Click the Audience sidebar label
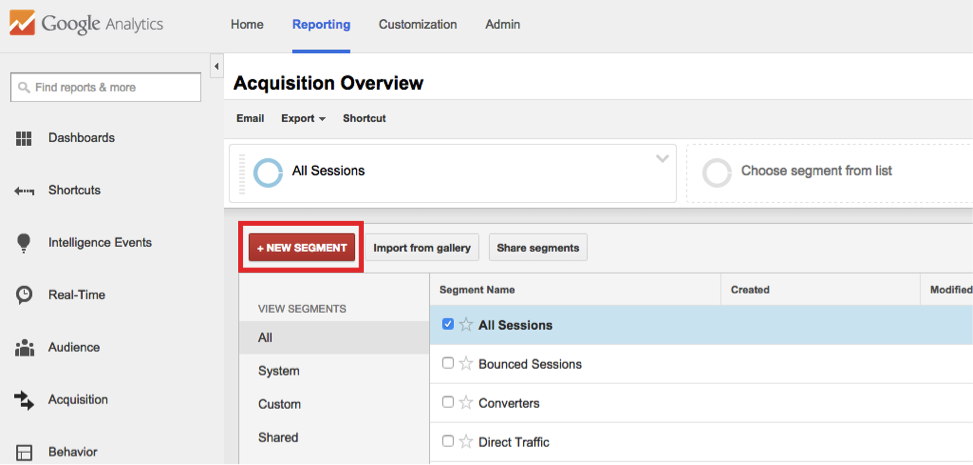This screenshot has width=973, height=465. pos(74,347)
